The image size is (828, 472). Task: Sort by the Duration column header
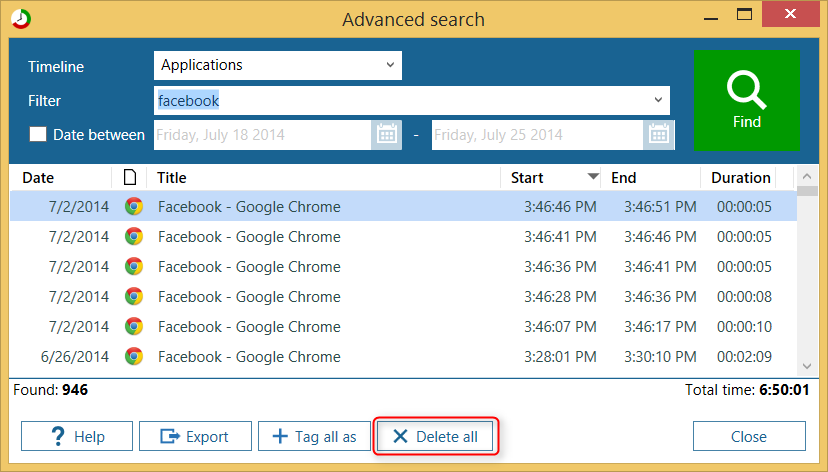[x=740, y=178]
